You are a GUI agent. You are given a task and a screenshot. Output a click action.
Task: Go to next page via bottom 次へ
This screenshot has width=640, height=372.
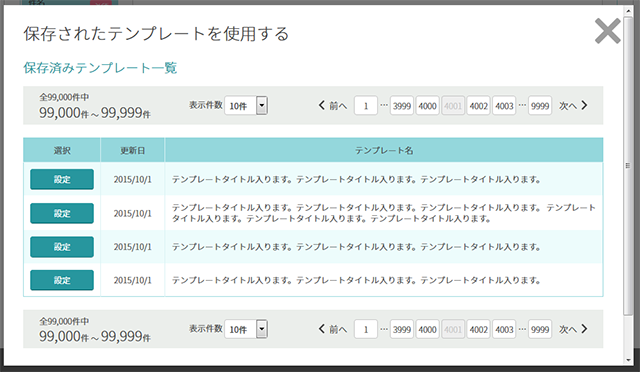[x=573, y=329]
